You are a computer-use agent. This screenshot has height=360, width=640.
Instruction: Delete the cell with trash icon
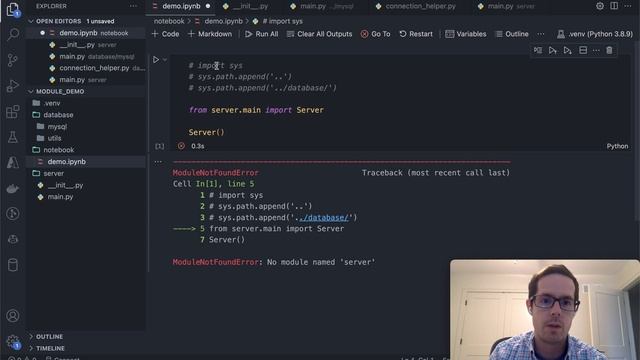point(609,50)
